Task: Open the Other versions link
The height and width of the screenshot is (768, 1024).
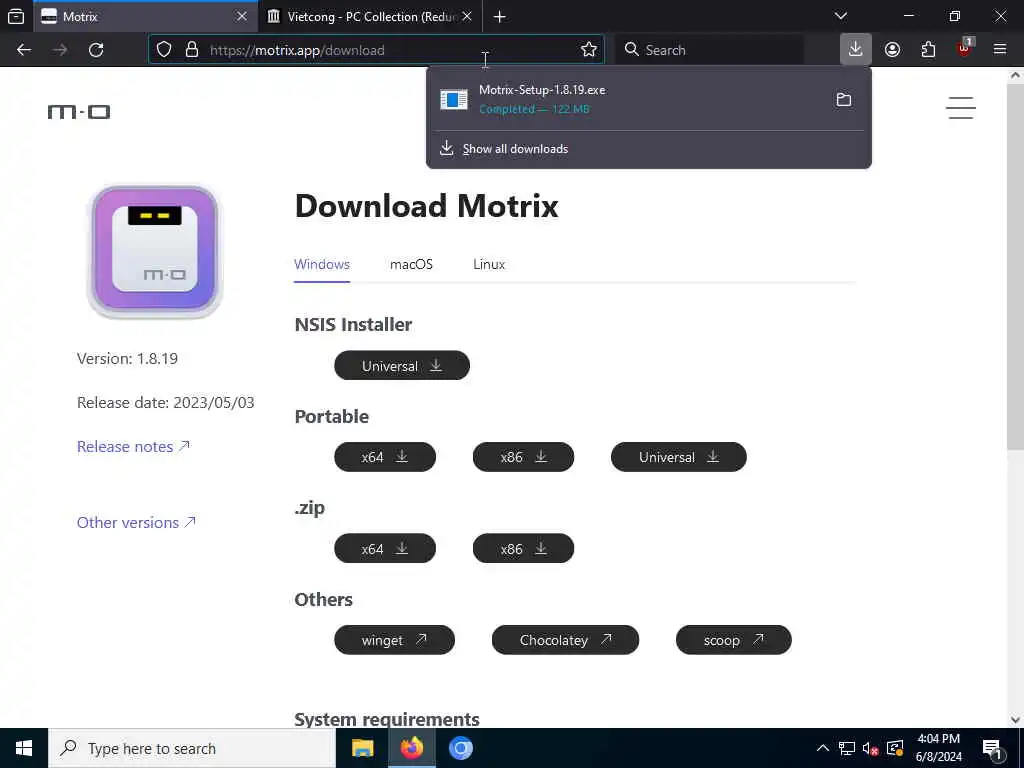Action: point(136,522)
